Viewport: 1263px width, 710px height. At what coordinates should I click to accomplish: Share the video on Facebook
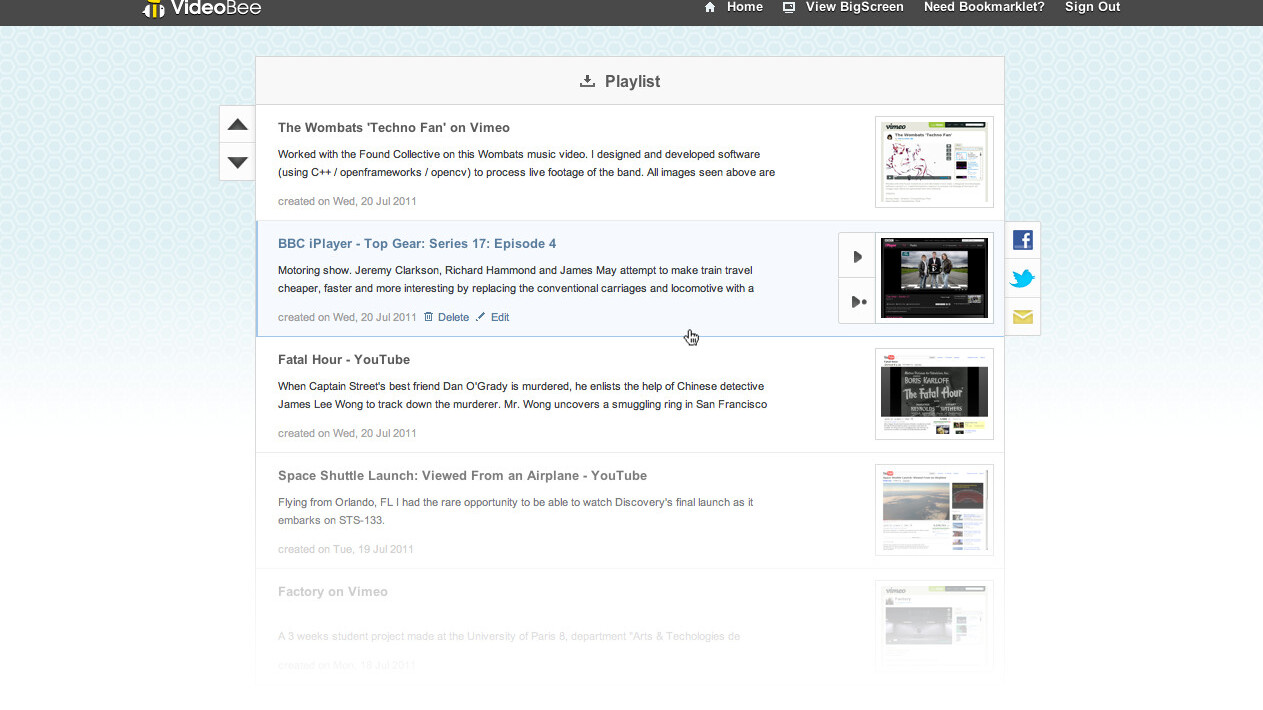[x=1022, y=240]
